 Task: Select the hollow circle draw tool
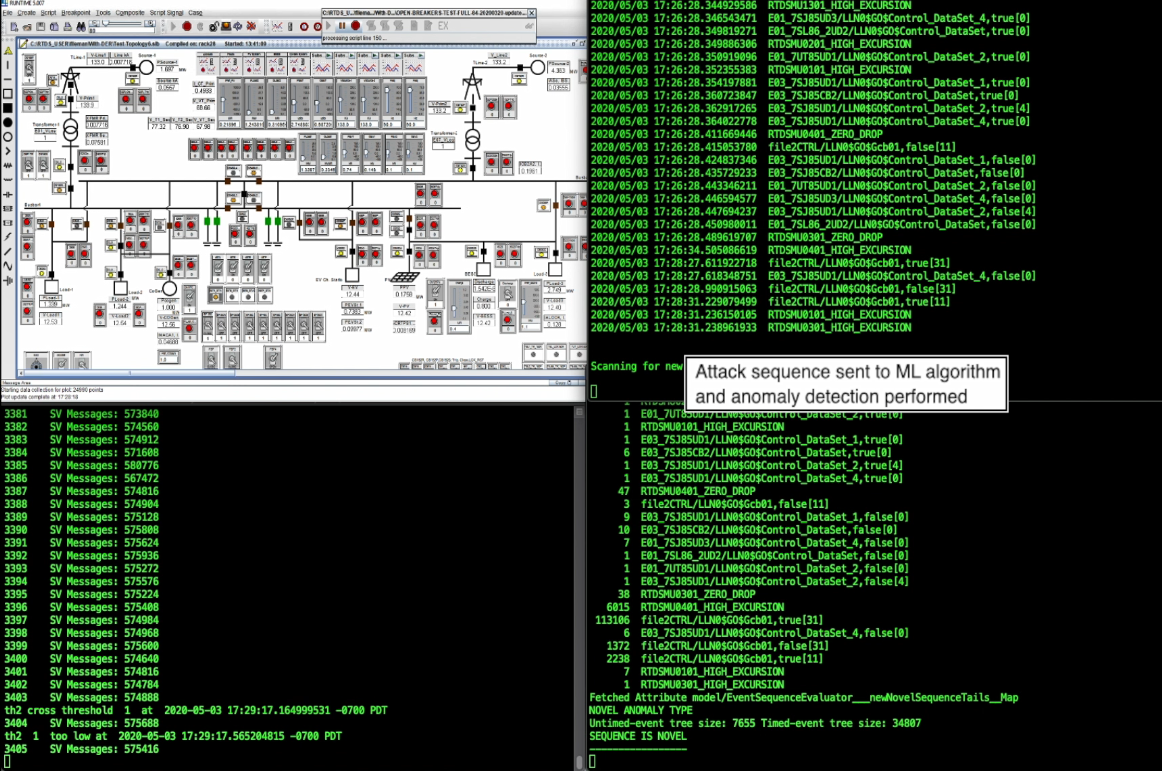[8, 137]
